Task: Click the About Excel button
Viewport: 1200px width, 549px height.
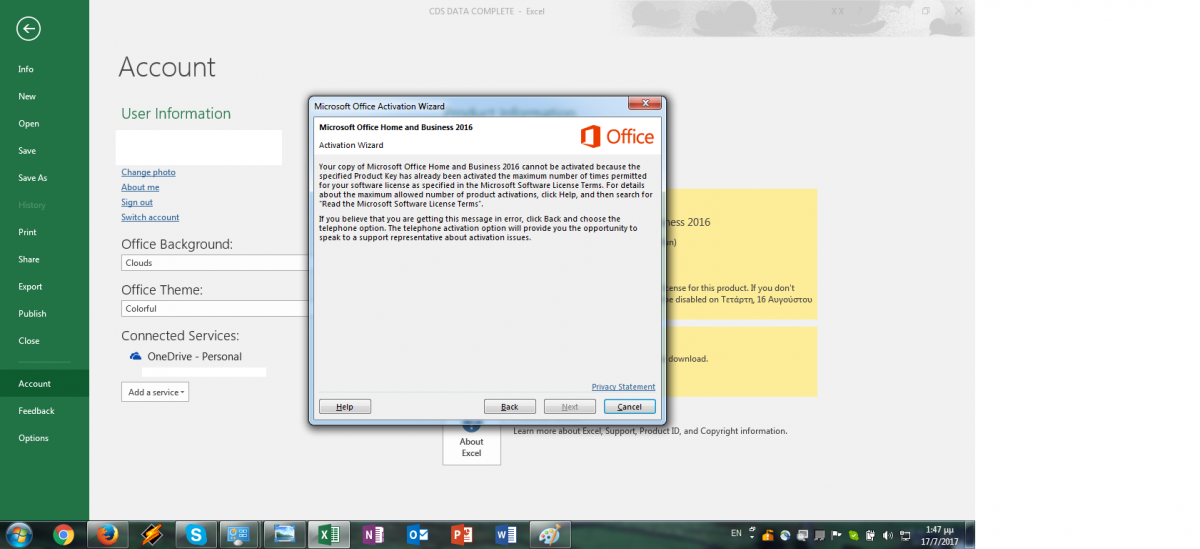Action: pos(471,441)
